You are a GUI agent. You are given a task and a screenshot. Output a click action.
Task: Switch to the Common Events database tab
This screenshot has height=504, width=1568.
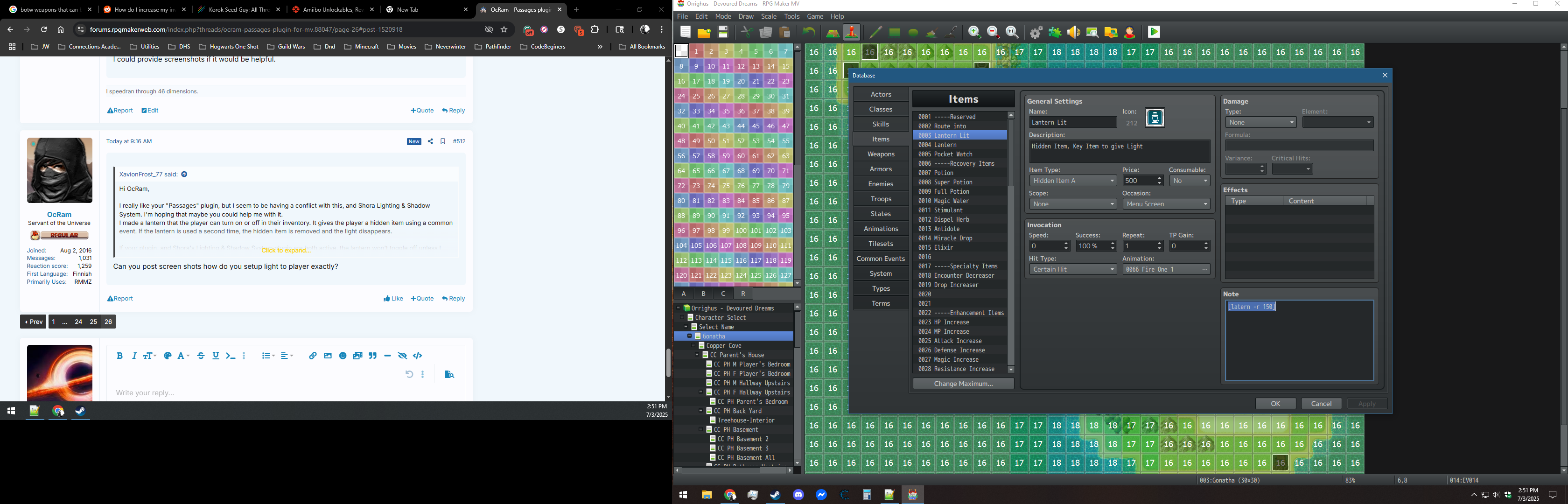881,259
